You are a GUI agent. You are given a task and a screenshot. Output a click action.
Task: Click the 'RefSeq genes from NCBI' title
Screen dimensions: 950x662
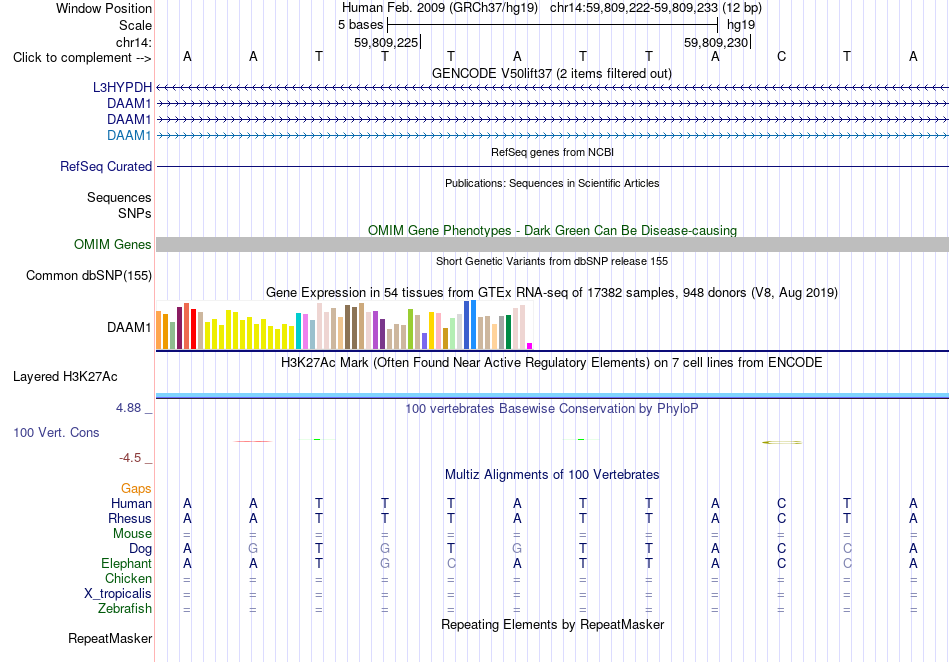click(x=552, y=152)
